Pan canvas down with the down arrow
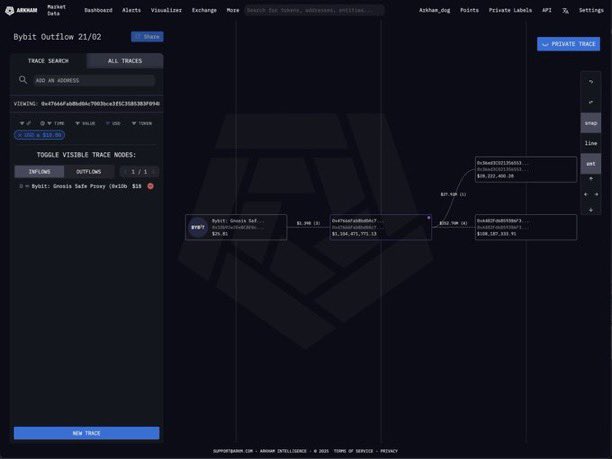 tap(590, 209)
